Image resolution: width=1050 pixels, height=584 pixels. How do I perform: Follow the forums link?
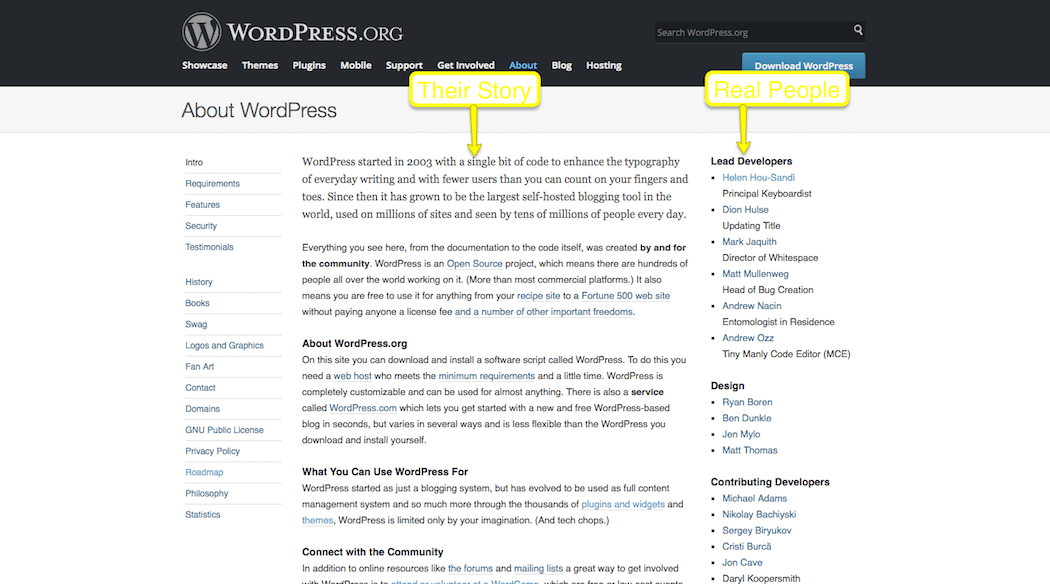pyautogui.click(x=470, y=569)
